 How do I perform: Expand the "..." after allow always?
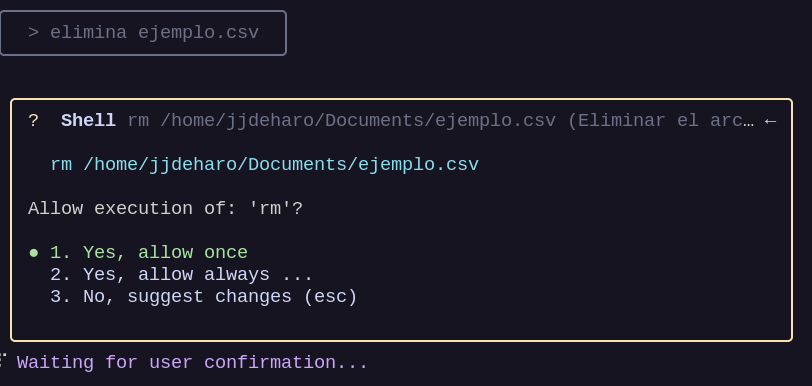297,277
